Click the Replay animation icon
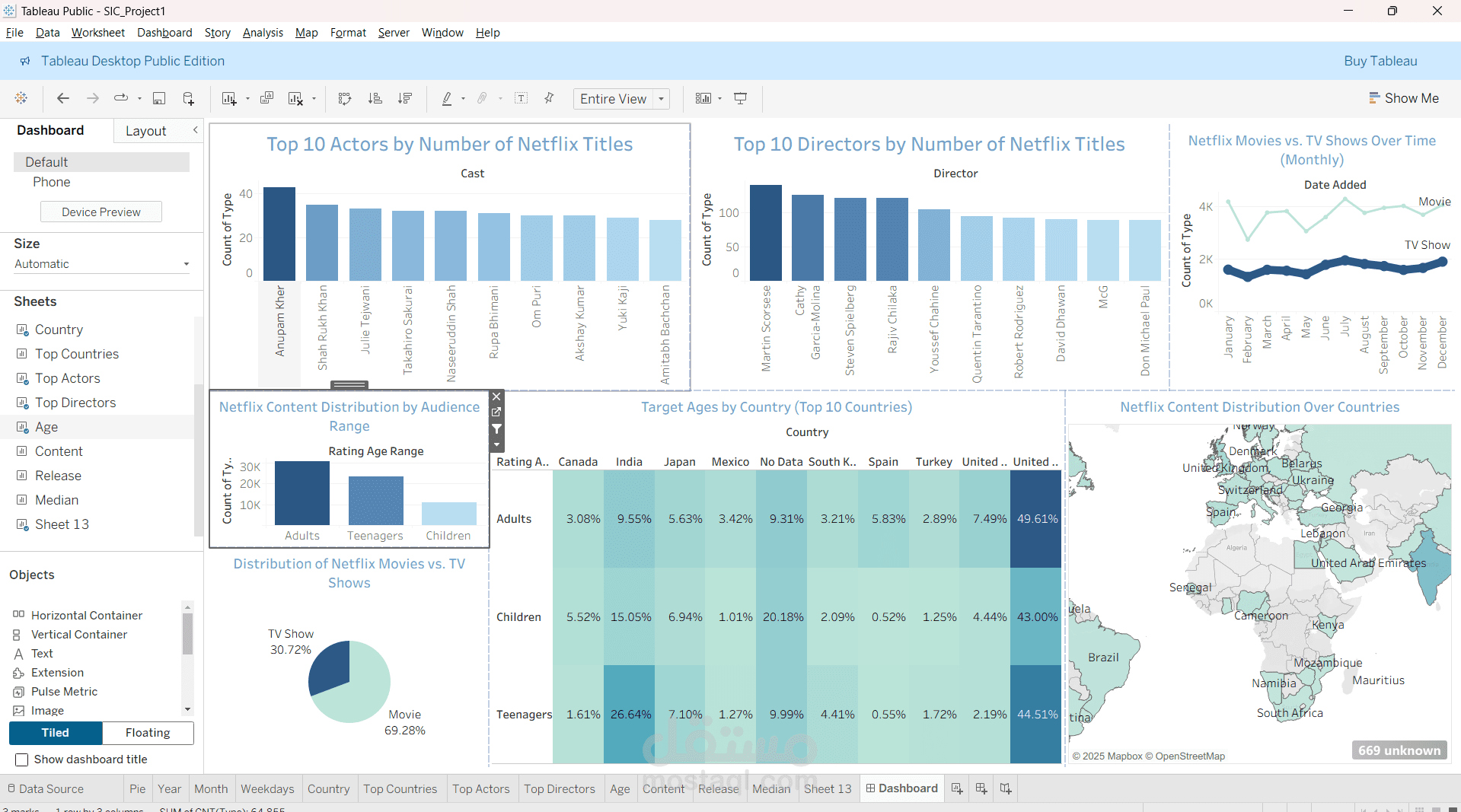 point(121,98)
